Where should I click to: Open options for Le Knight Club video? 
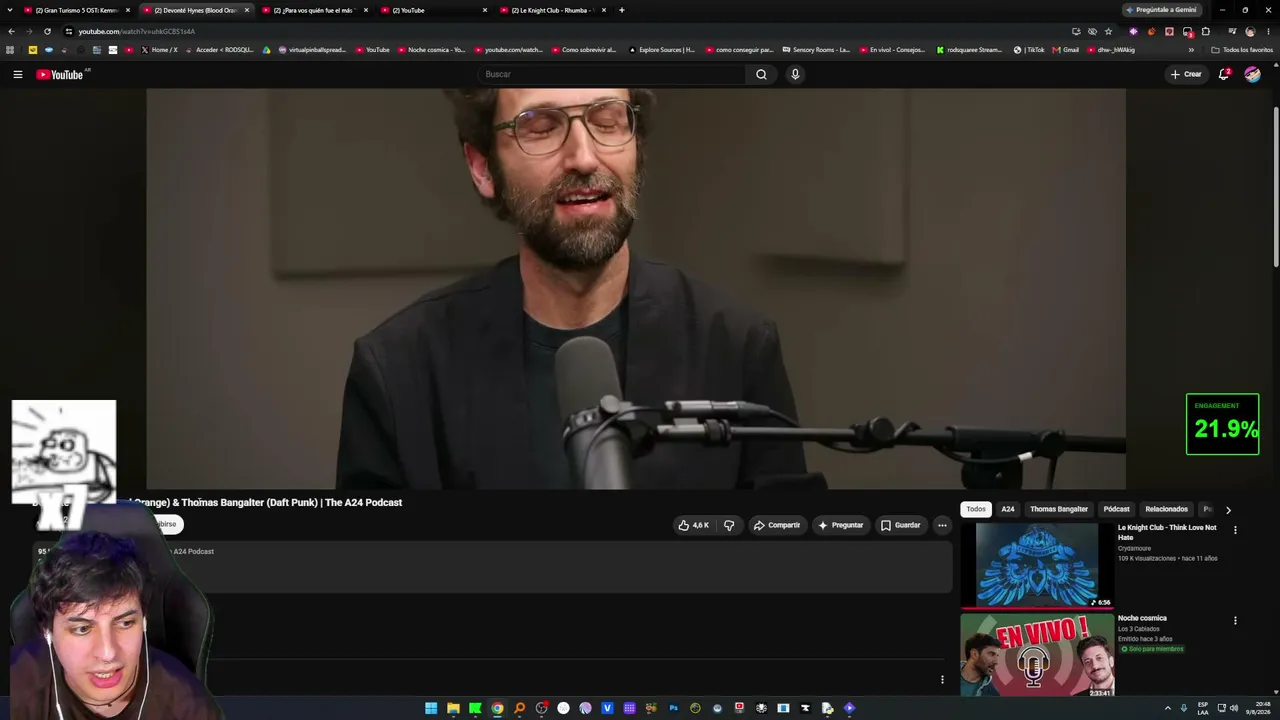(1235, 530)
